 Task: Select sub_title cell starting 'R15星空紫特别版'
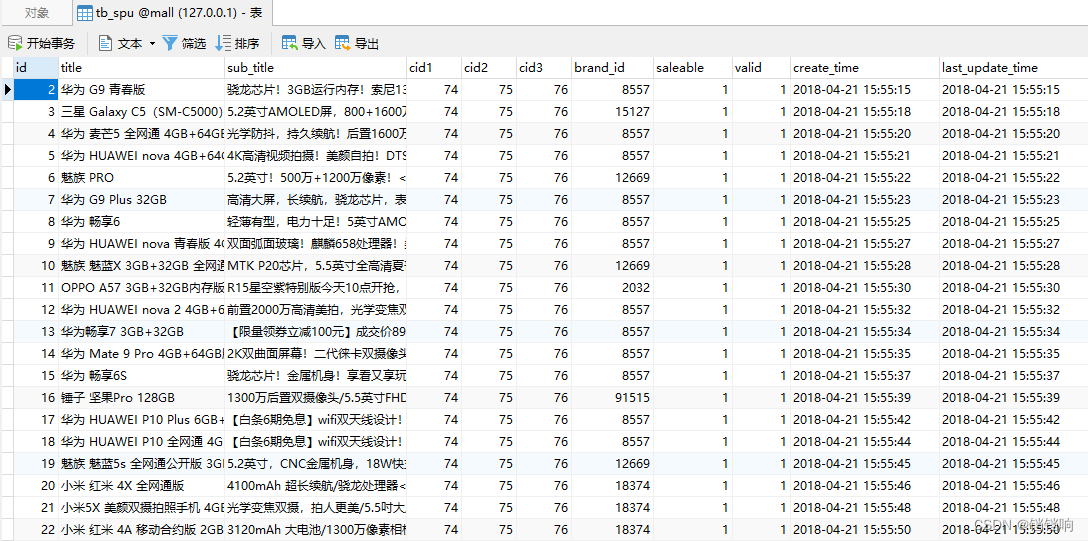316,288
